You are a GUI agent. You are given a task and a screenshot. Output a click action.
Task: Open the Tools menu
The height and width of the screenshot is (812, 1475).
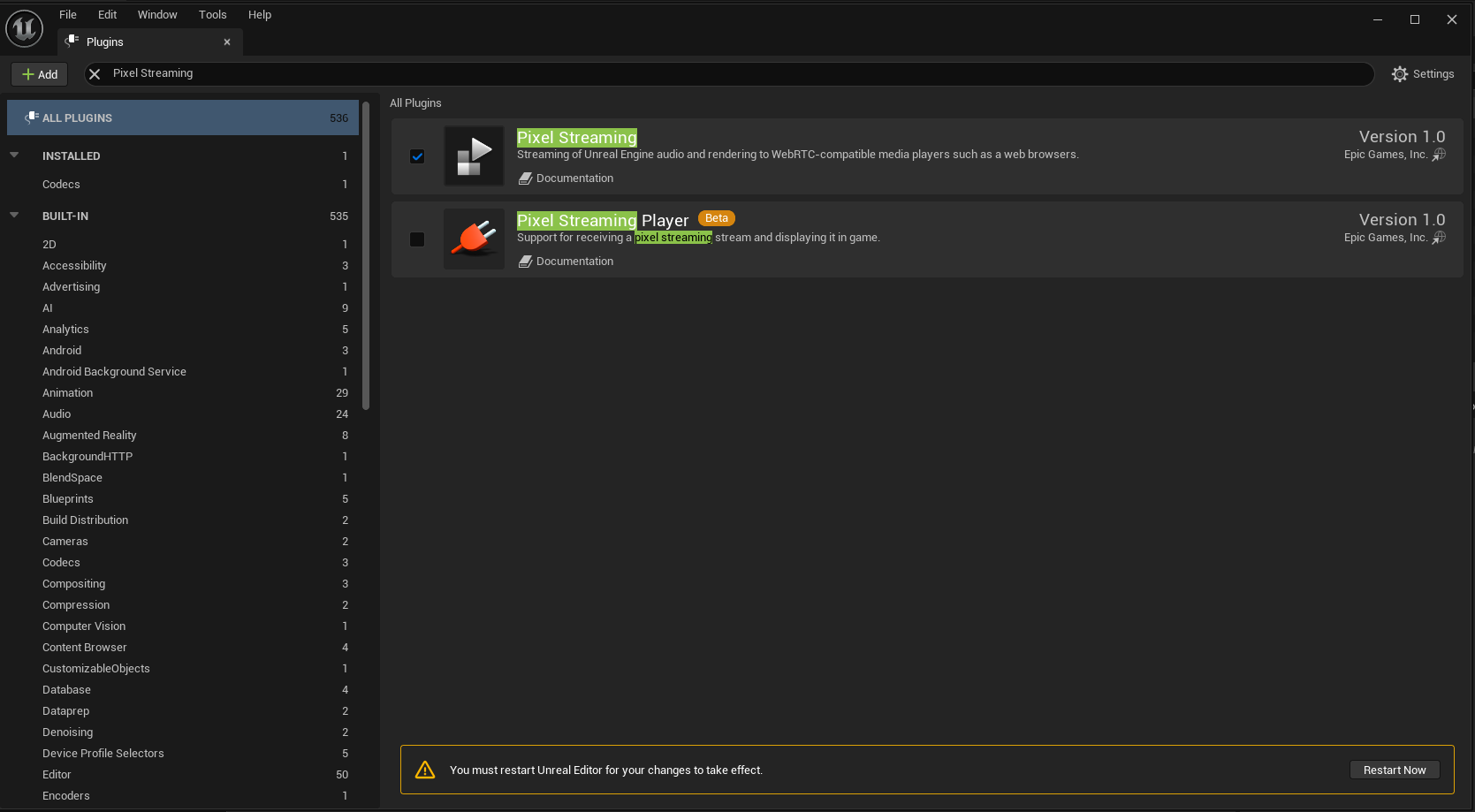point(213,15)
